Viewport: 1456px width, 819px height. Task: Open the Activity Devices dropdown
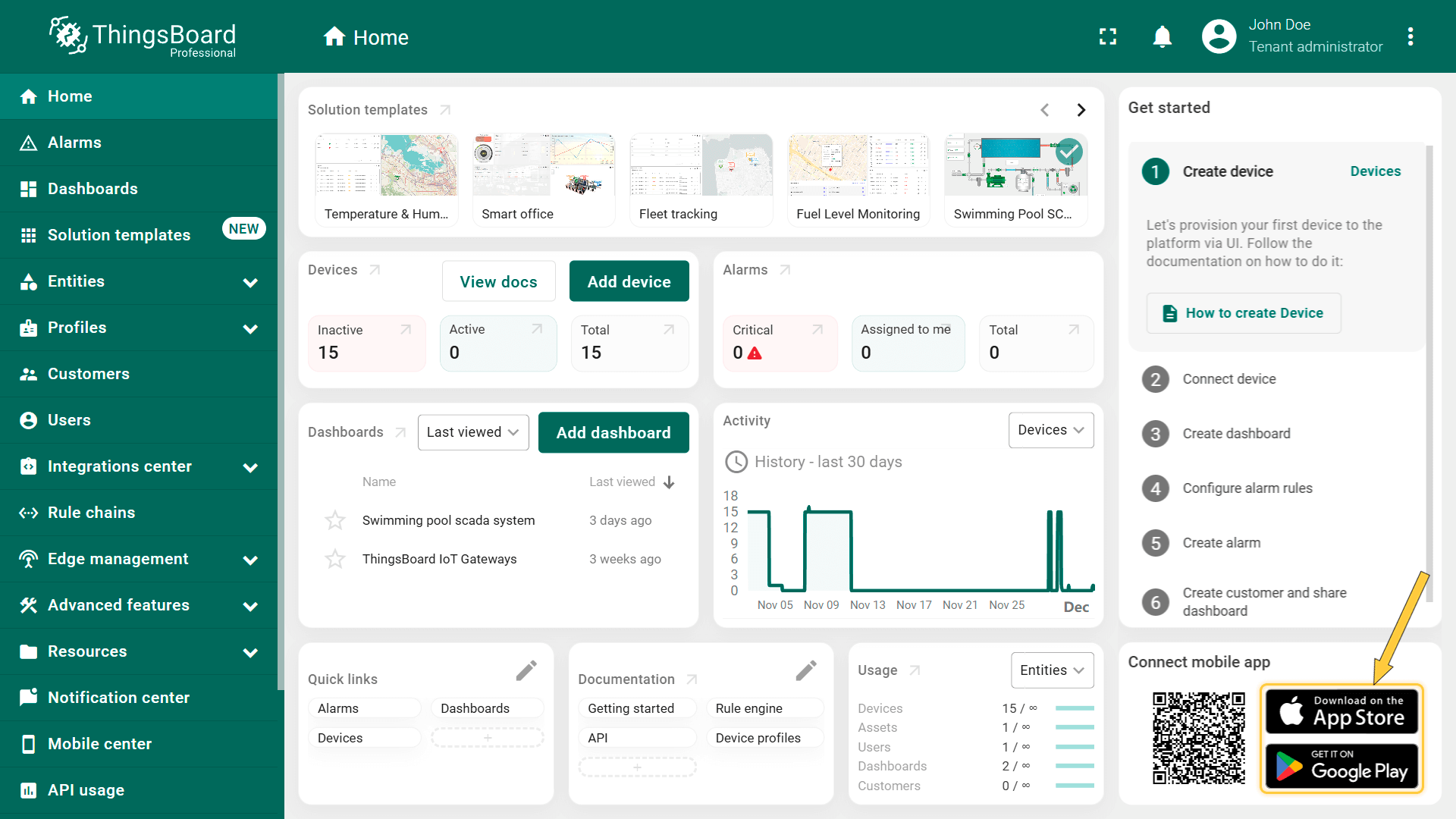point(1050,430)
